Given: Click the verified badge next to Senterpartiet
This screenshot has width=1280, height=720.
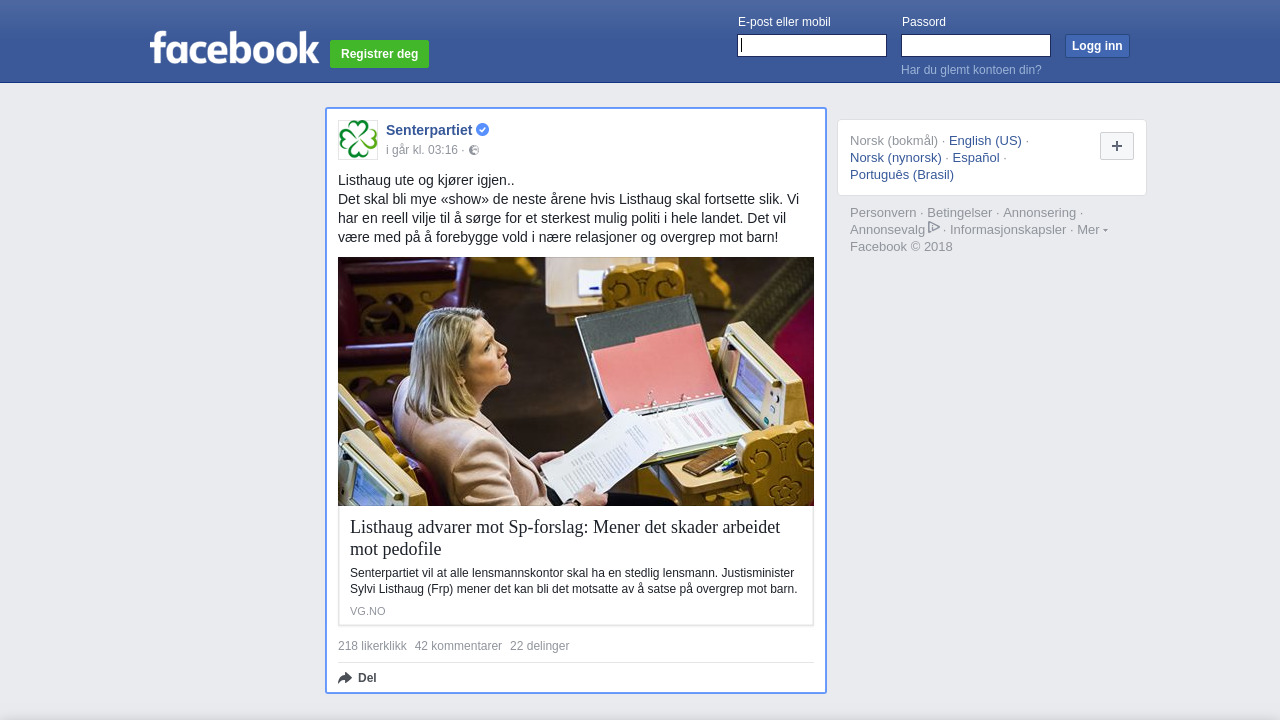Looking at the screenshot, I should point(482,130).
